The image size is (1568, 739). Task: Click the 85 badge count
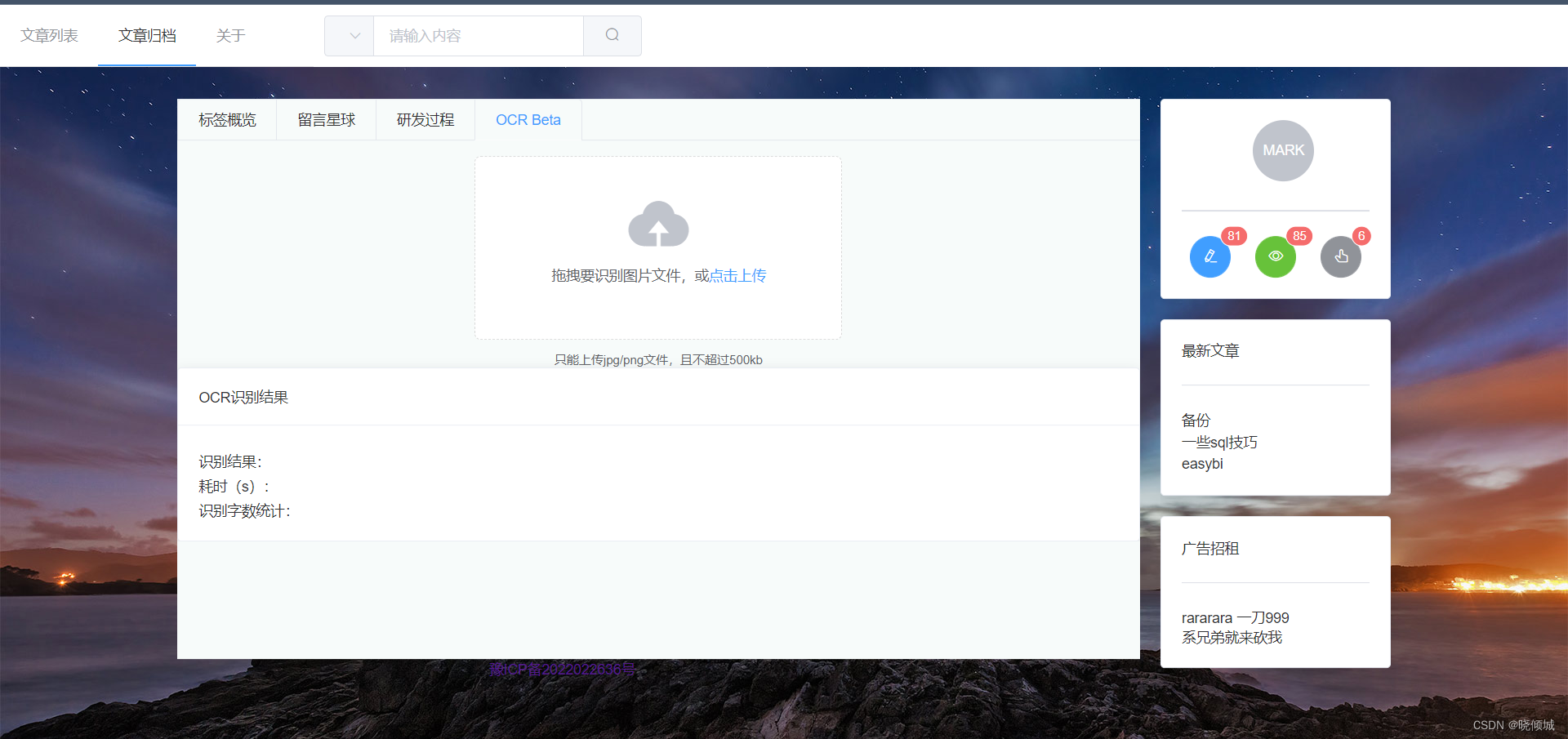coord(1299,236)
